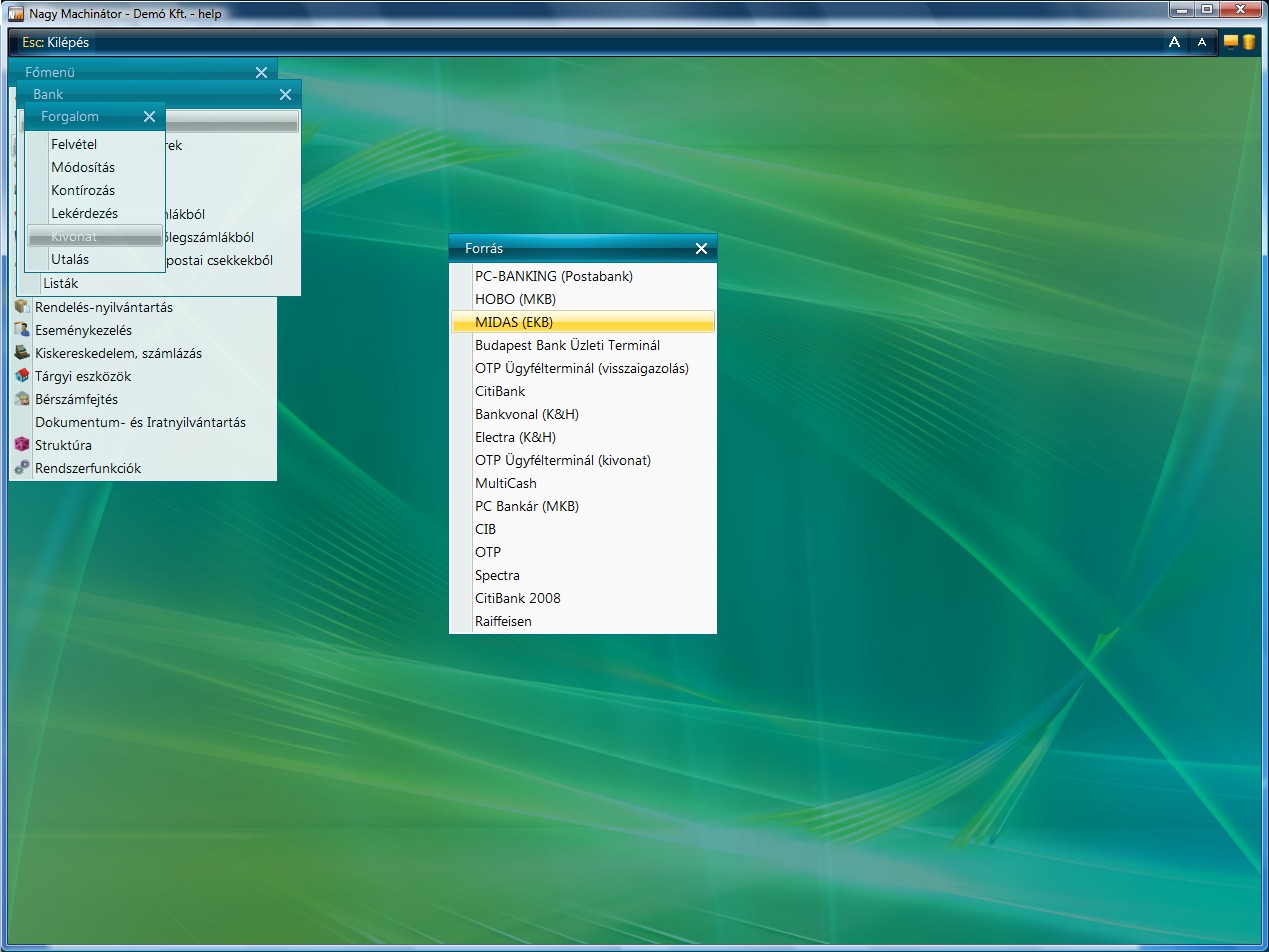Click the pink Struktúra cube icon
This screenshot has height=952, width=1269.
click(x=21, y=444)
